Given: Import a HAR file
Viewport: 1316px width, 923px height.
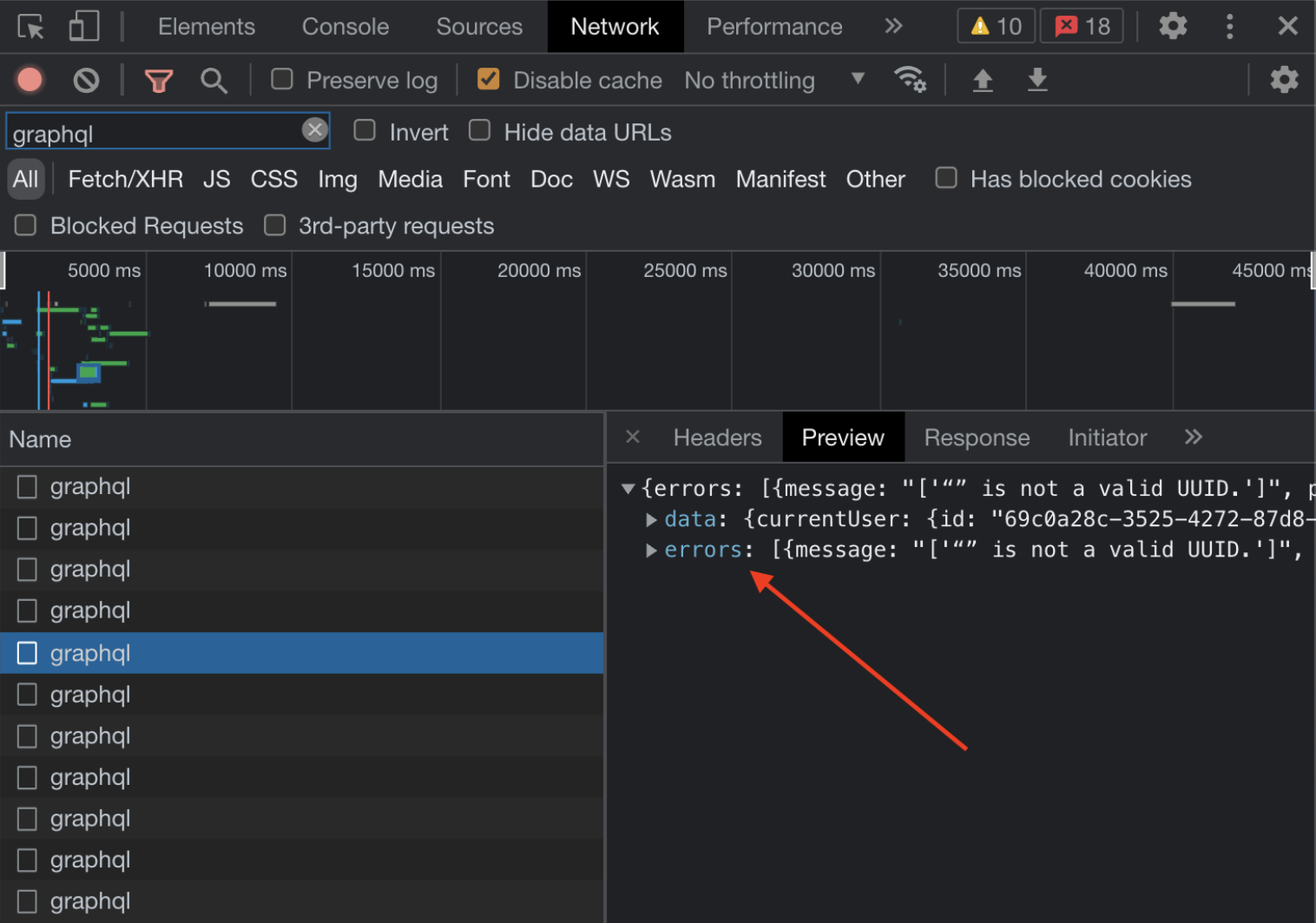Looking at the screenshot, I should 982,79.
